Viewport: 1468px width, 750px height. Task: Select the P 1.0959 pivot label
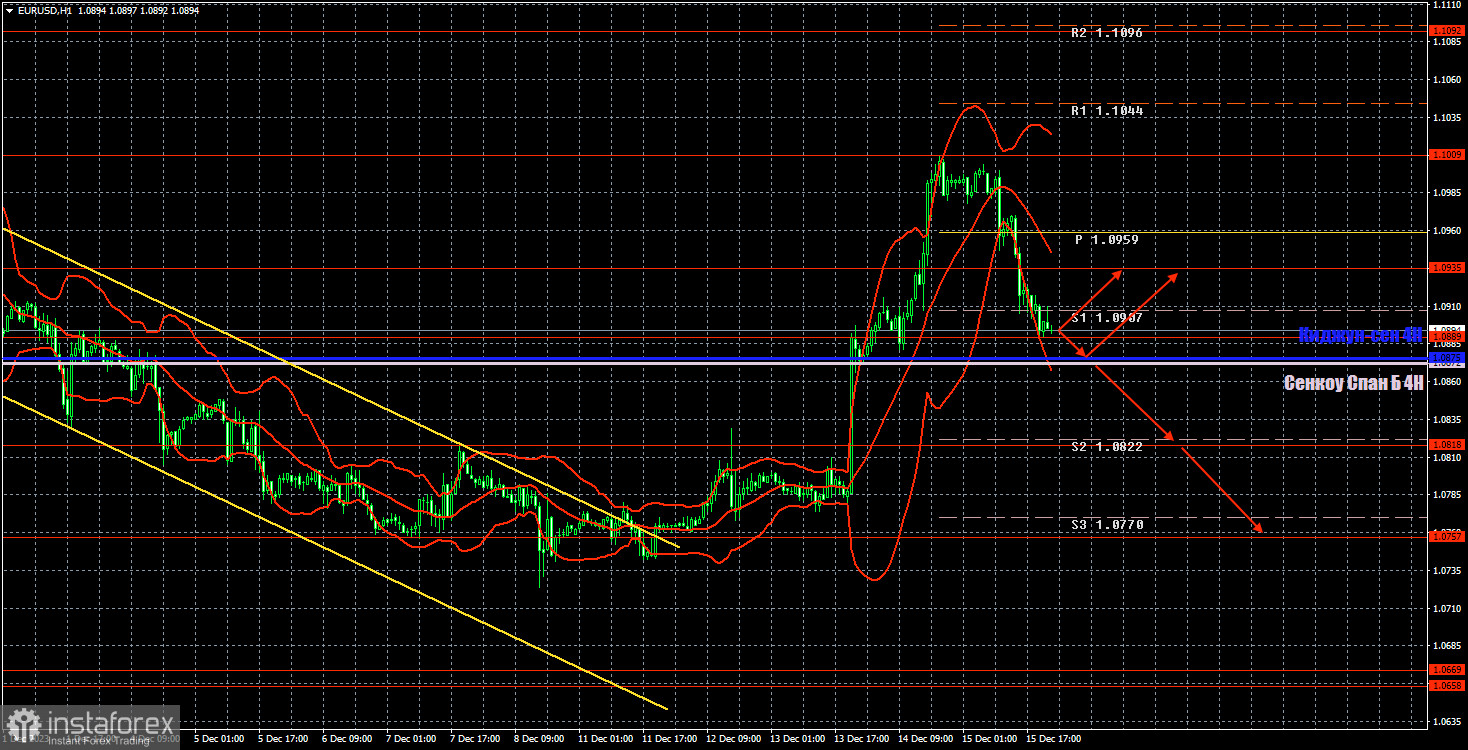(x=1107, y=240)
